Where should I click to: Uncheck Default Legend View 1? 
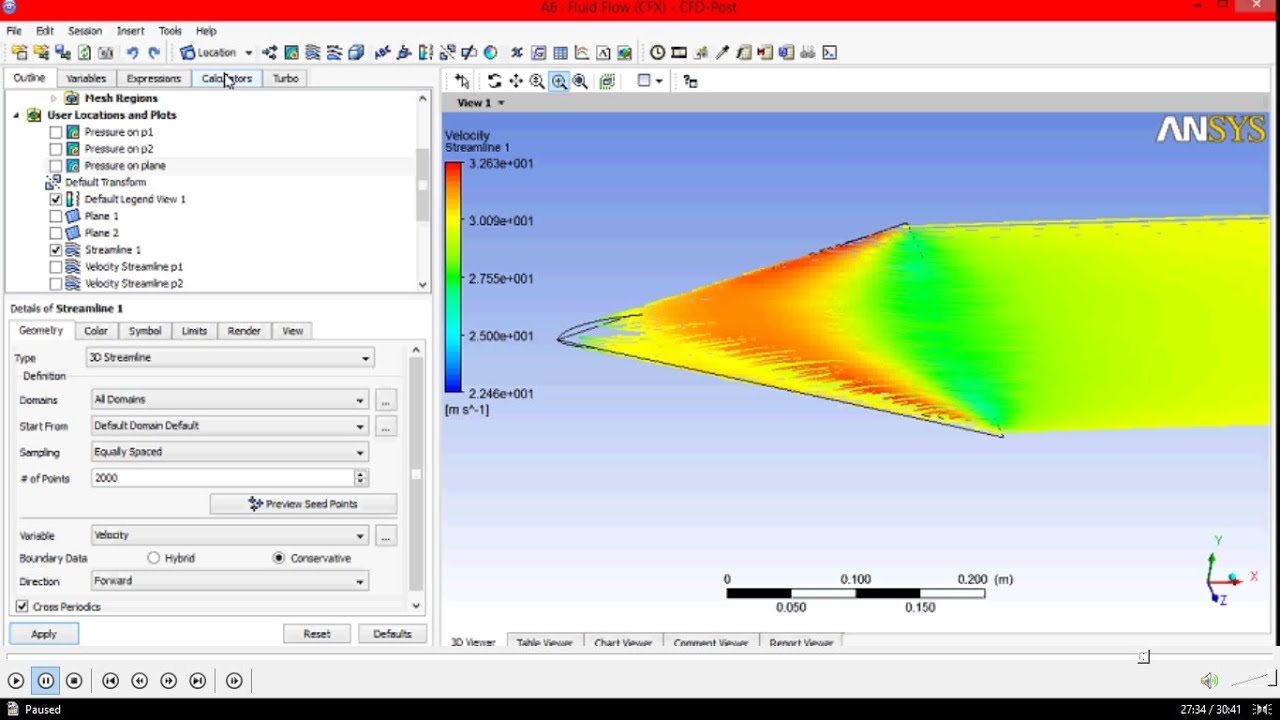click(x=56, y=199)
